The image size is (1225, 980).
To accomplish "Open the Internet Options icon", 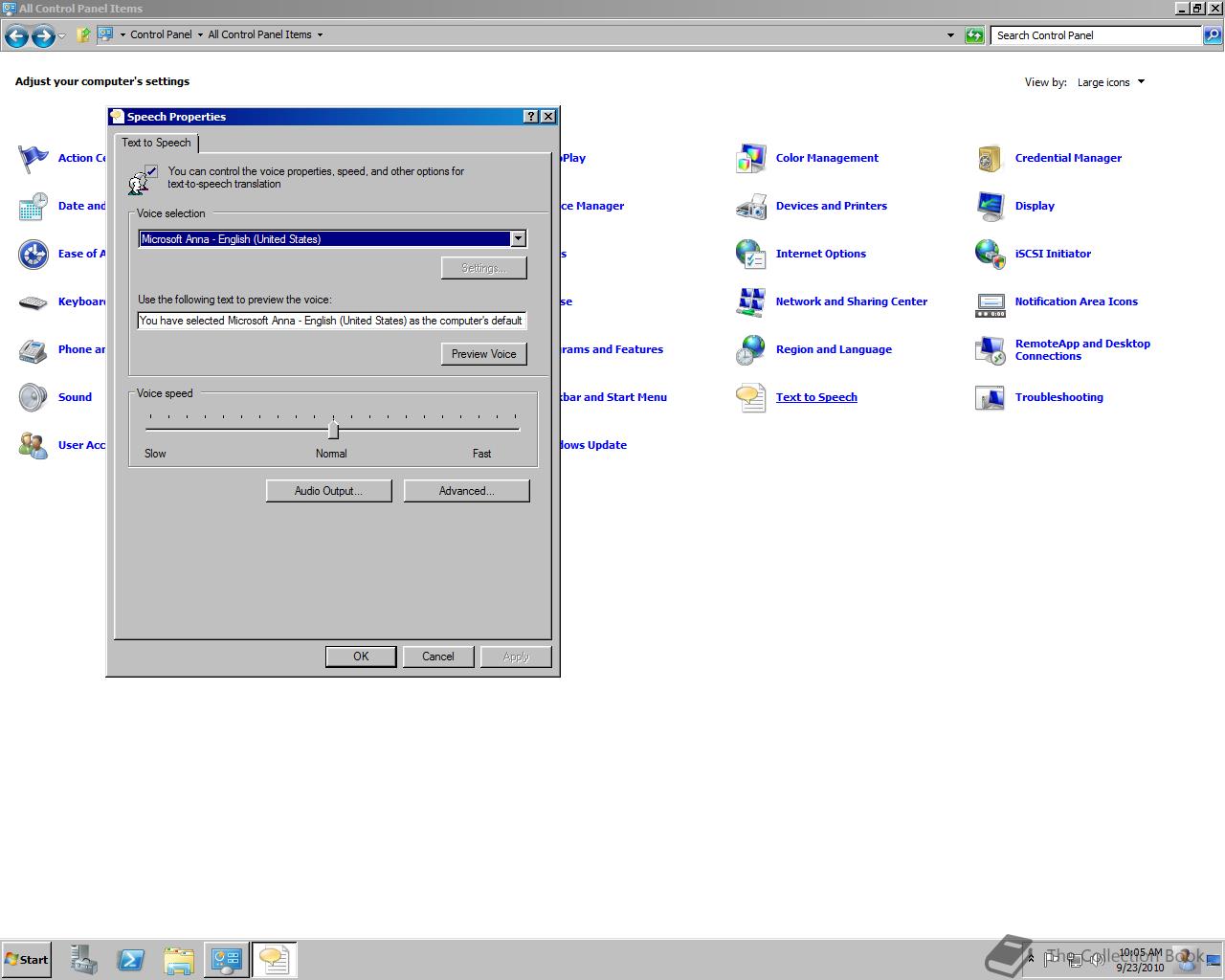I will pyautogui.click(x=751, y=255).
